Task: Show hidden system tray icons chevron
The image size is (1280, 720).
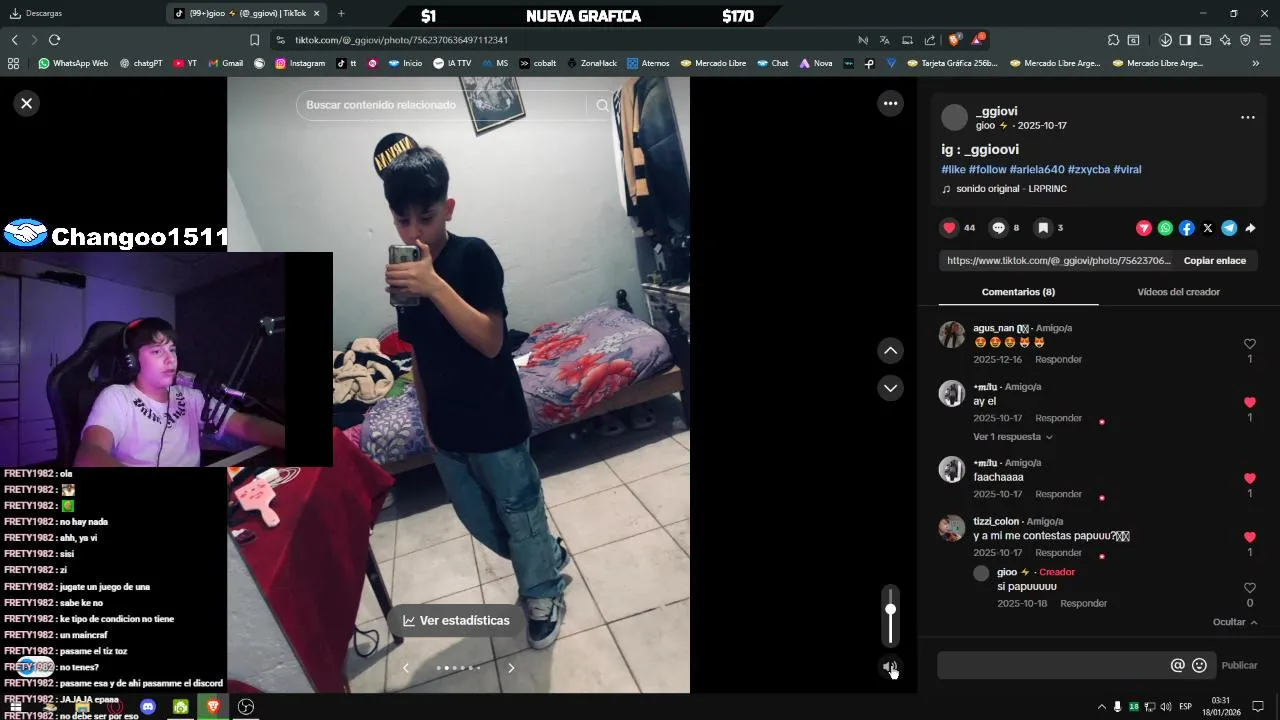Action: coord(1102,707)
